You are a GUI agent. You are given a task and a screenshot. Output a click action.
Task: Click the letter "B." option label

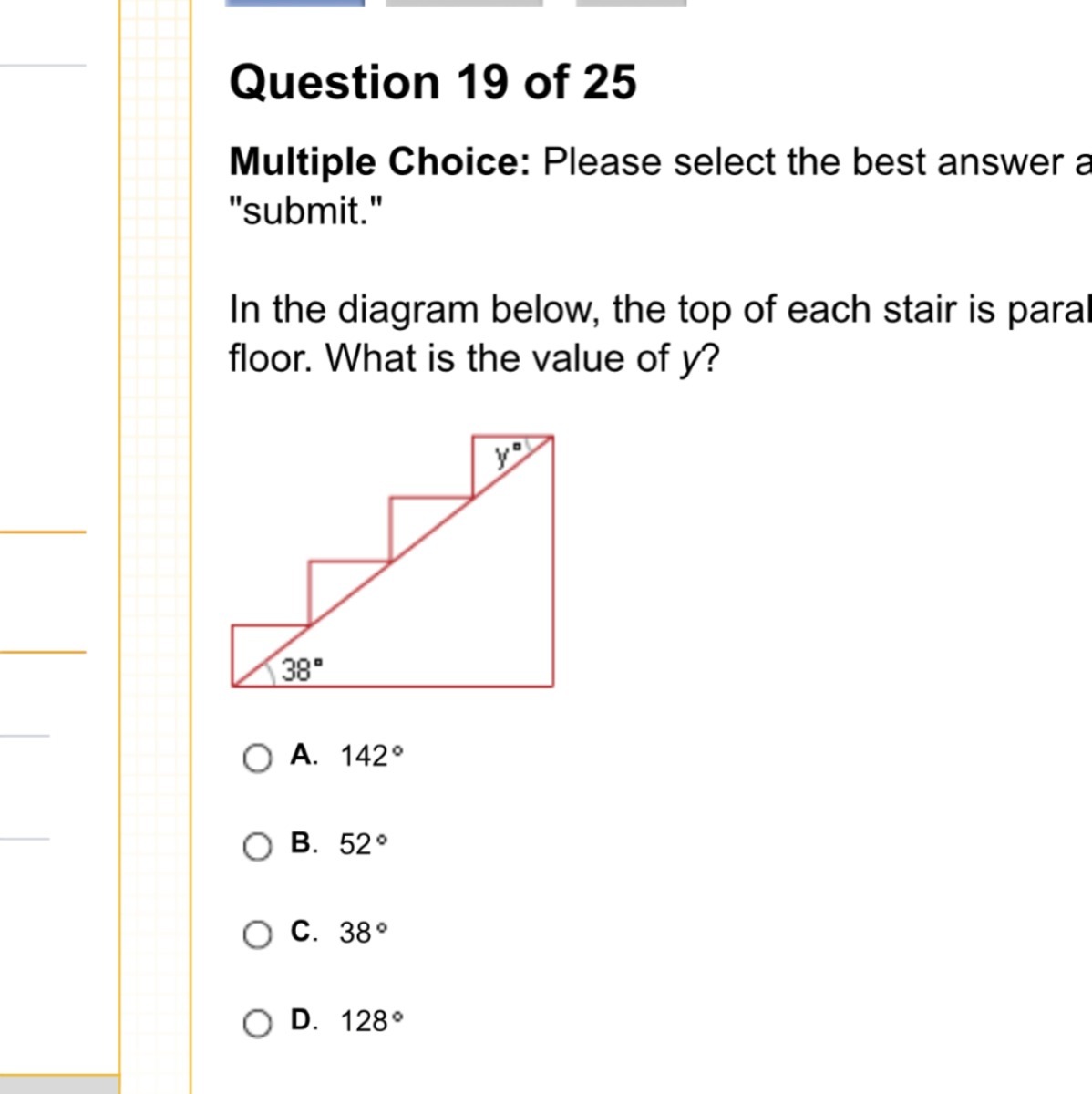pyautogui.click(x=304, y=843)
